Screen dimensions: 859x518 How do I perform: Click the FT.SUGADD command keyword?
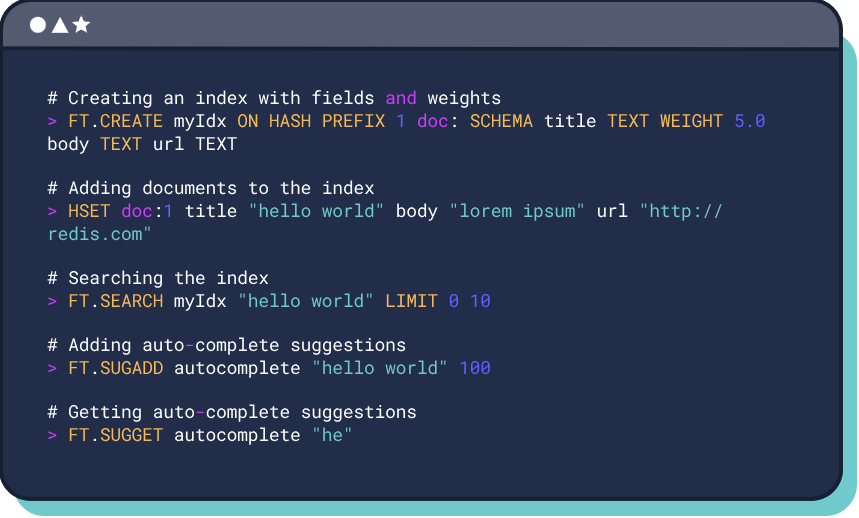(116, 368)
